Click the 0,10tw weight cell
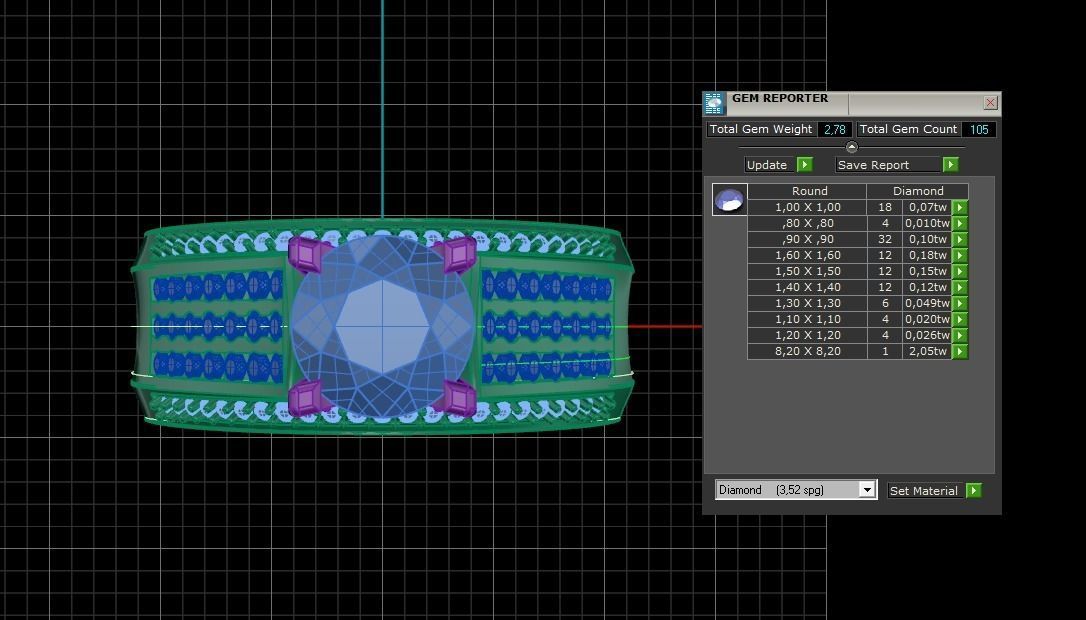The height and width of the screenshot is (620, 1086). [927, 239]
